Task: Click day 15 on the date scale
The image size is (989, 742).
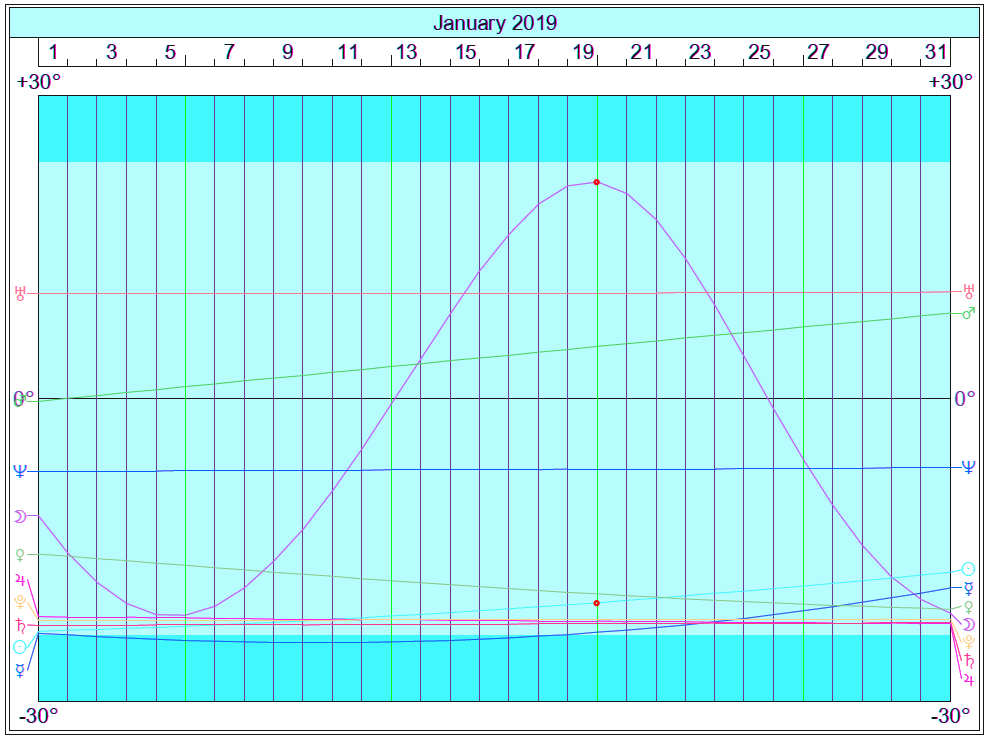Action: tap(465, 51)
